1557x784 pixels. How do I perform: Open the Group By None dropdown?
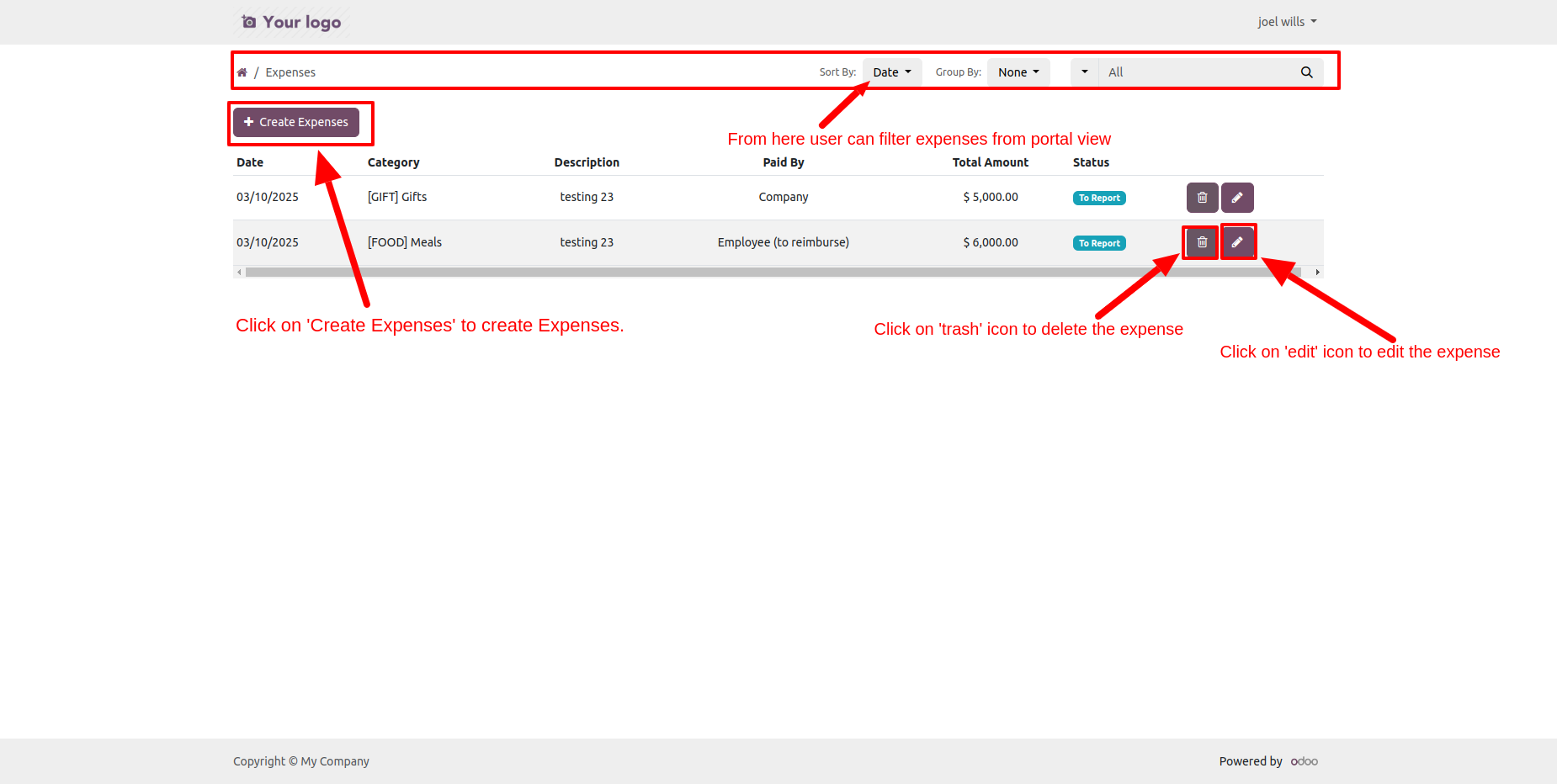(x=1018, y=72)
